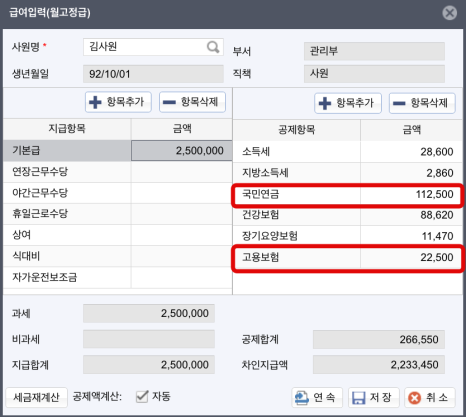Cancel with the 취소 button
This screenshot has height=417, width=466.
click(x=430, y=397)
